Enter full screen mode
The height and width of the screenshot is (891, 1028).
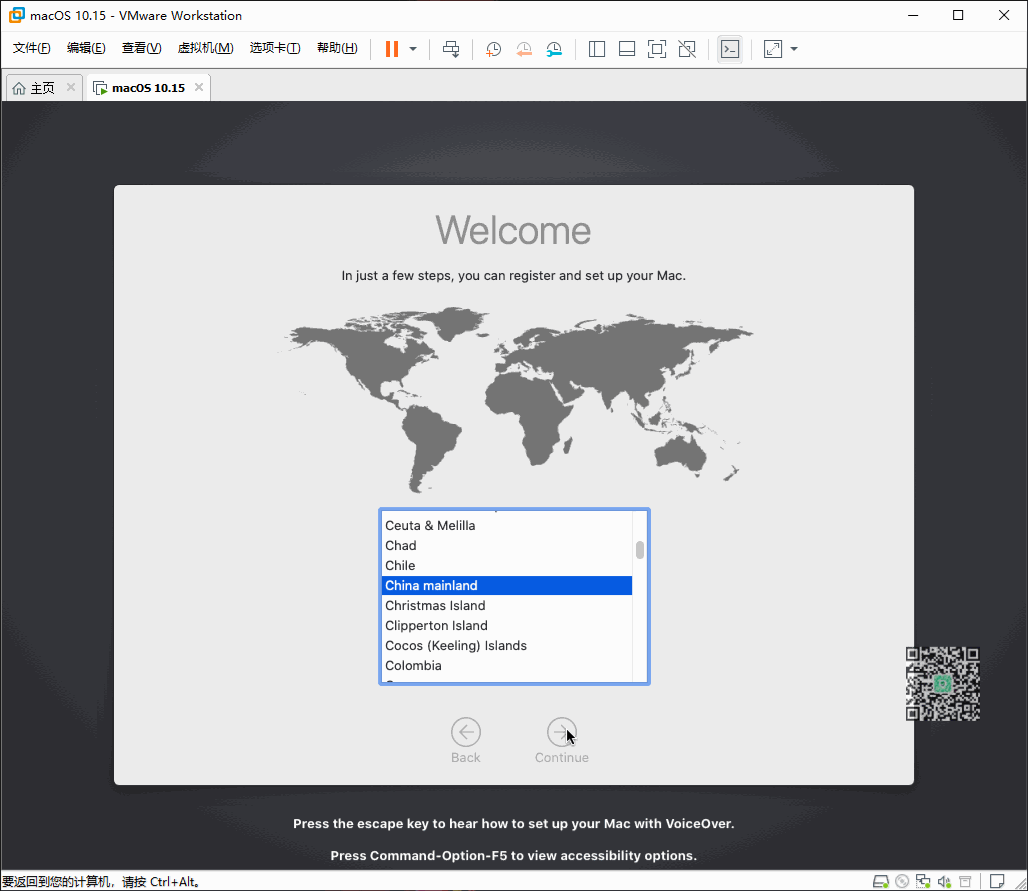[x=657, y=49]
